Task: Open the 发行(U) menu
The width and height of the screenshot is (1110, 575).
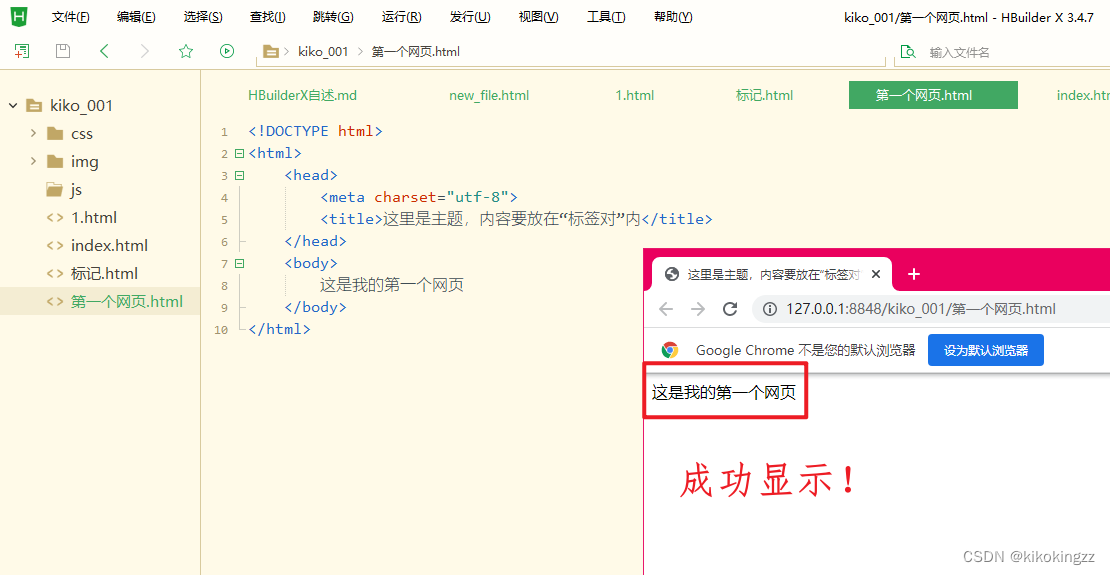Action: tap(470, 17)
